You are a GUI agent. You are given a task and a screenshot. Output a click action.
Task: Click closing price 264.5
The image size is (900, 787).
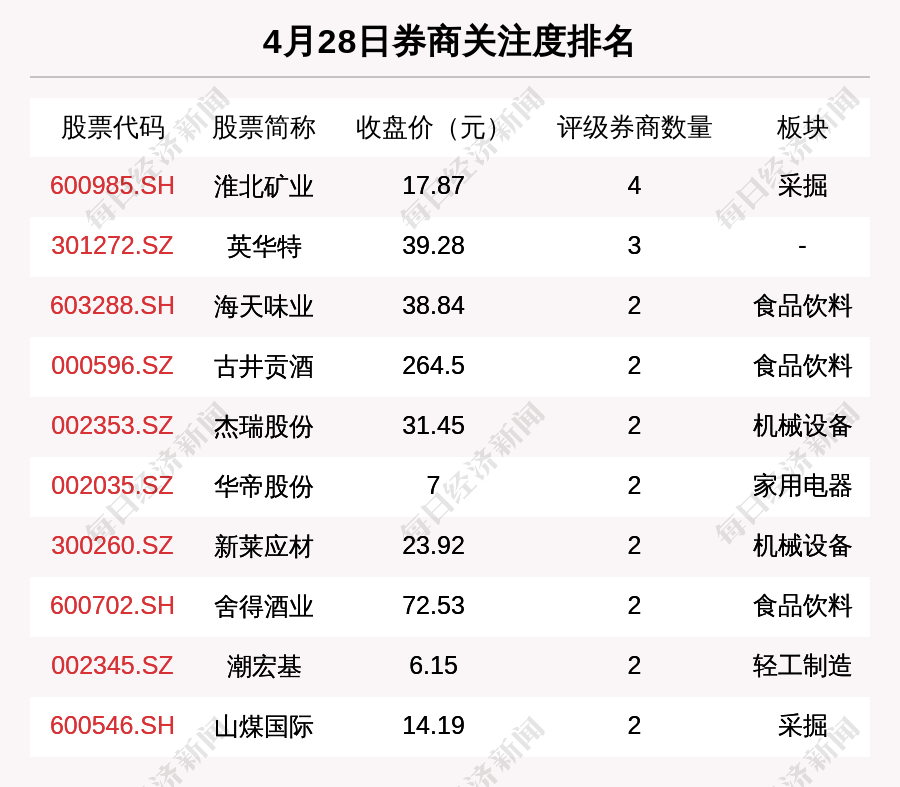point(433,366)
